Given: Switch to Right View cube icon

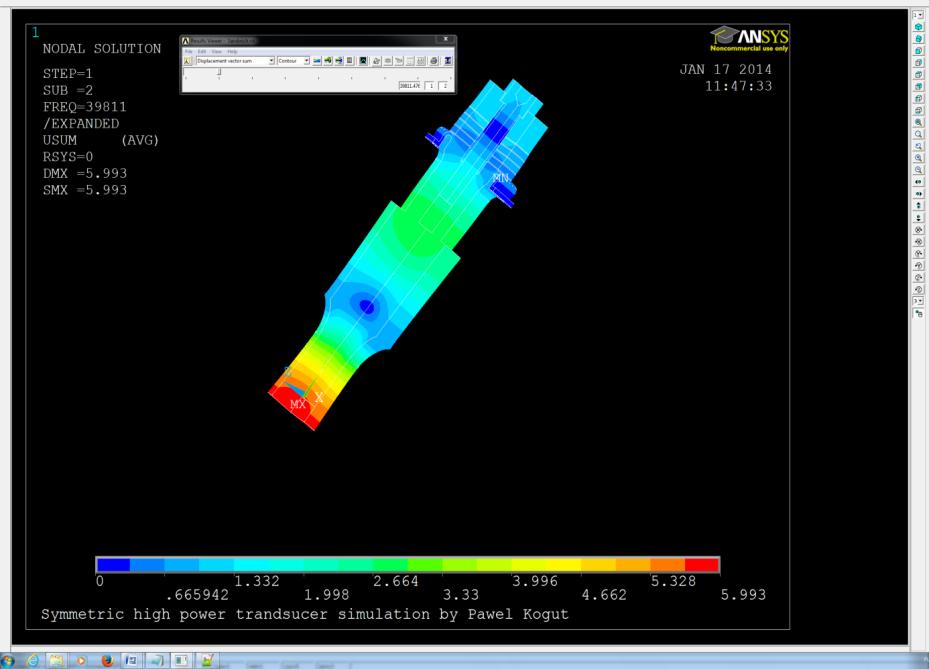Looking at the screenshot, I should tap(919, 63).
